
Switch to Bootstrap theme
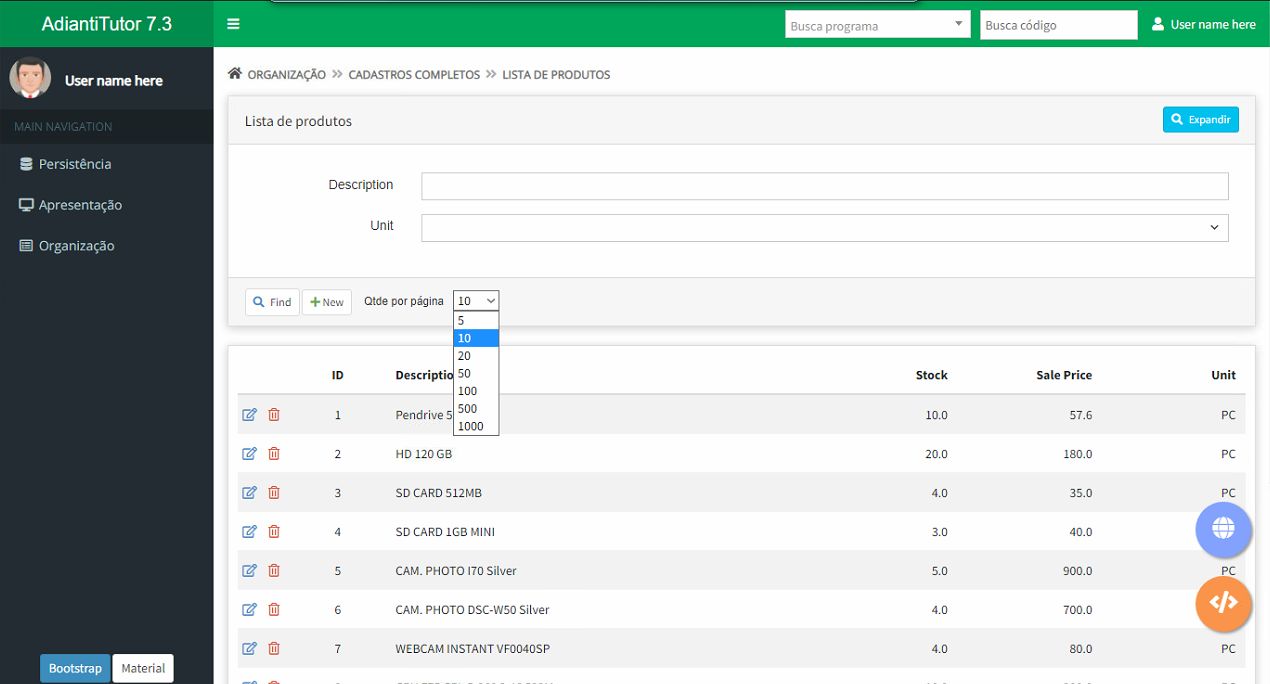75,668
